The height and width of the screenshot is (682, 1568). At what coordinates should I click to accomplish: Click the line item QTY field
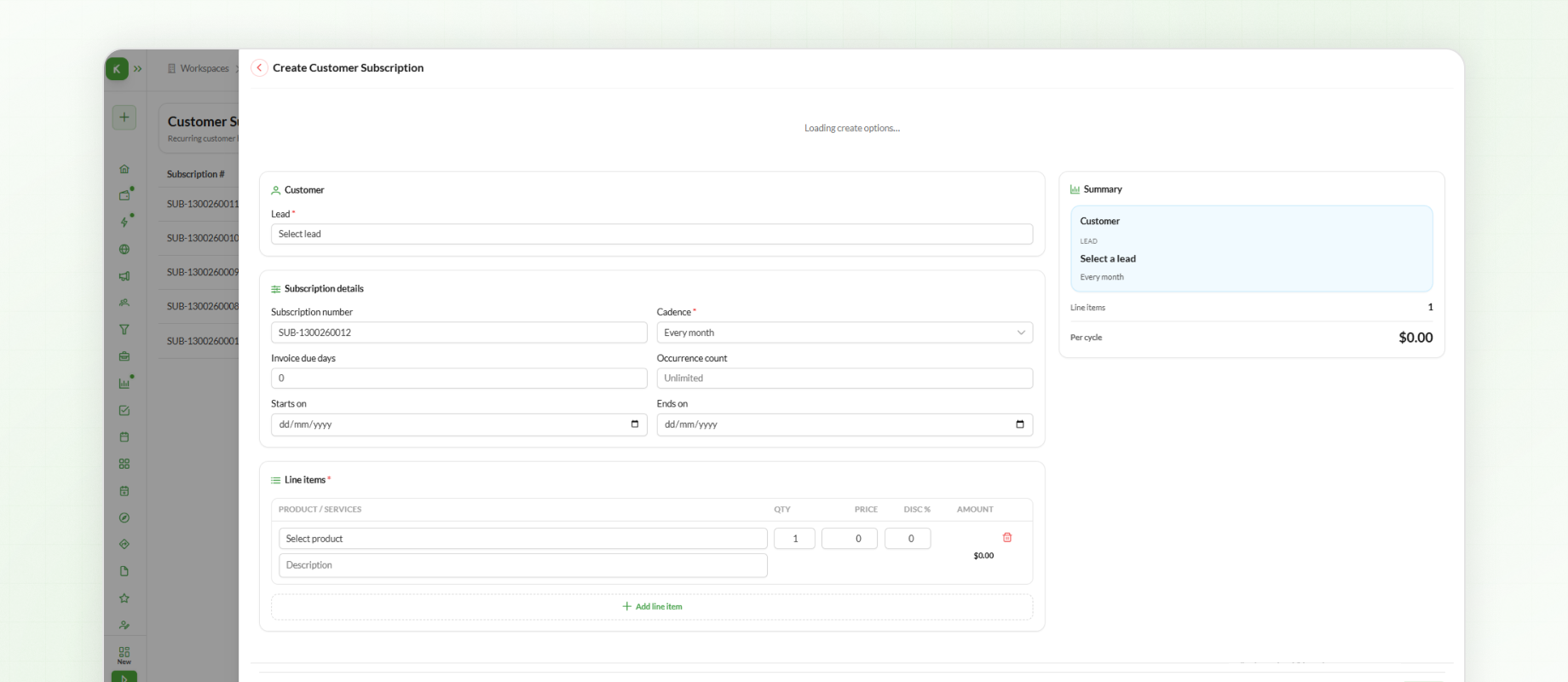pyautogui.click(x=794, y=539)
